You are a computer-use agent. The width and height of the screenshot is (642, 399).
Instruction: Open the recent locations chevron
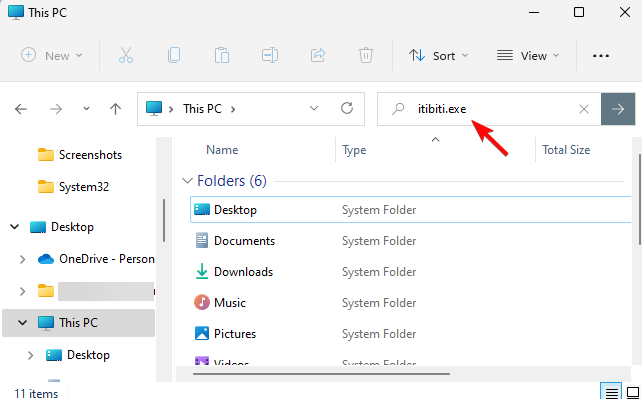[86, 109]
